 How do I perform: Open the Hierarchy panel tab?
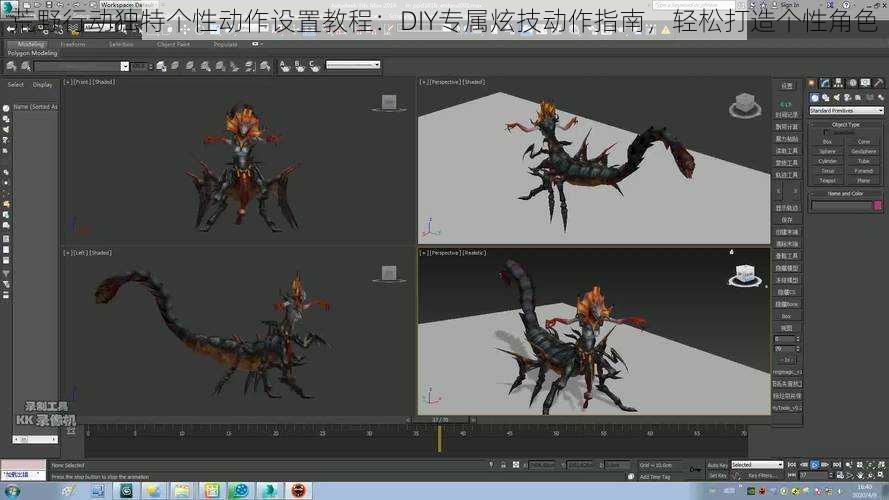coord(839,83)
